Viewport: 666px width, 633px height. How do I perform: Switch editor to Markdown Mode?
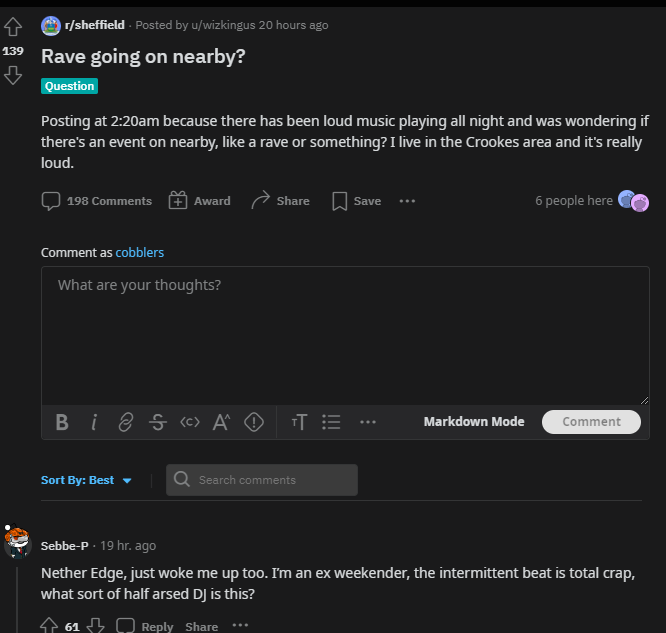474,421
